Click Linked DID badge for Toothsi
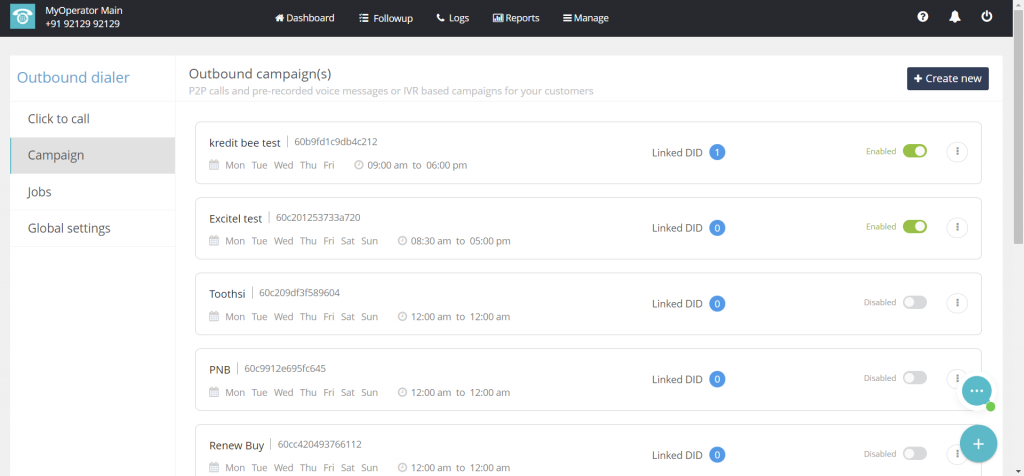This screenshot has height=476, width=1024. (x=717, y=304)
